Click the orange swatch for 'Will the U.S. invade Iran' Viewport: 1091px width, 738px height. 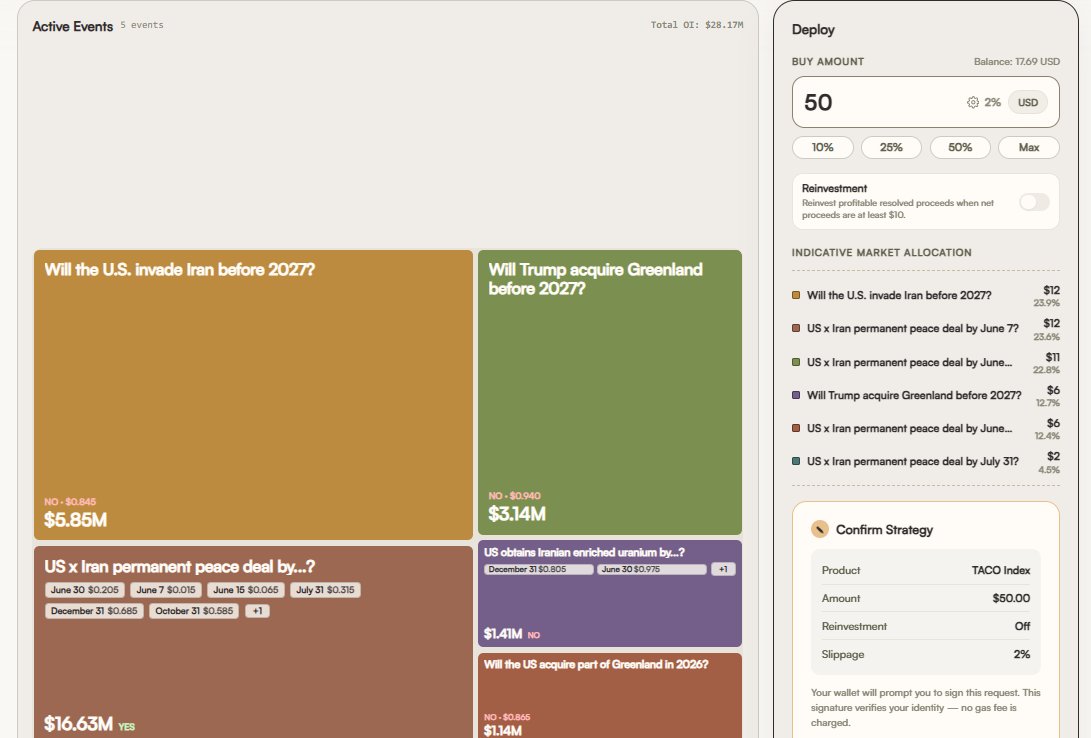point(796,295)
